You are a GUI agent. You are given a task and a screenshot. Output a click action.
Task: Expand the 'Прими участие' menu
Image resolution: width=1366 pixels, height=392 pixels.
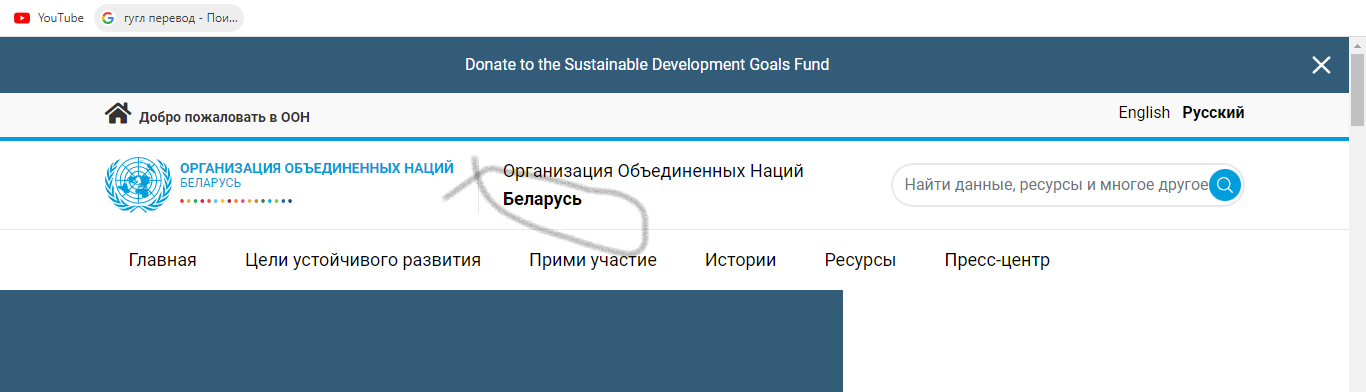[593, 260]
